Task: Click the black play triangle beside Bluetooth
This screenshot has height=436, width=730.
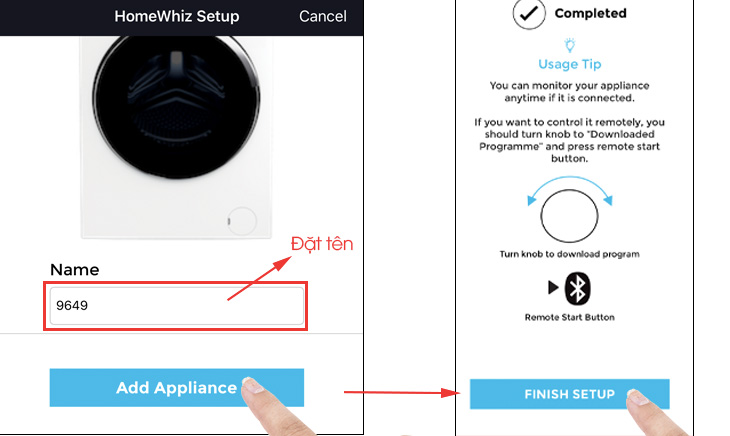Action: tap(553, 288)
